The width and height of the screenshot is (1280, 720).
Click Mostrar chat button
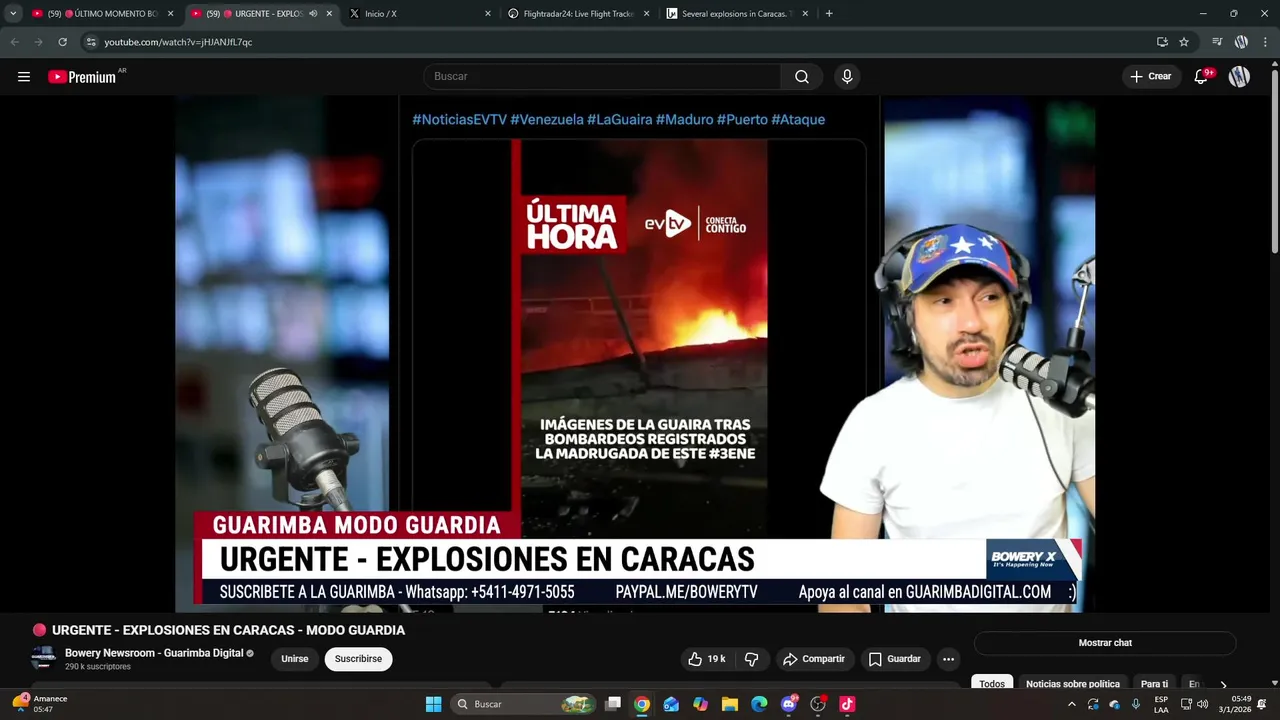(1105, 643)
